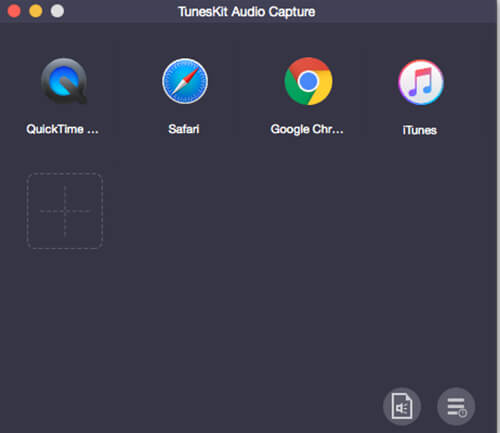
Task: Open the audio format settings icon
Action: point(402,406)
